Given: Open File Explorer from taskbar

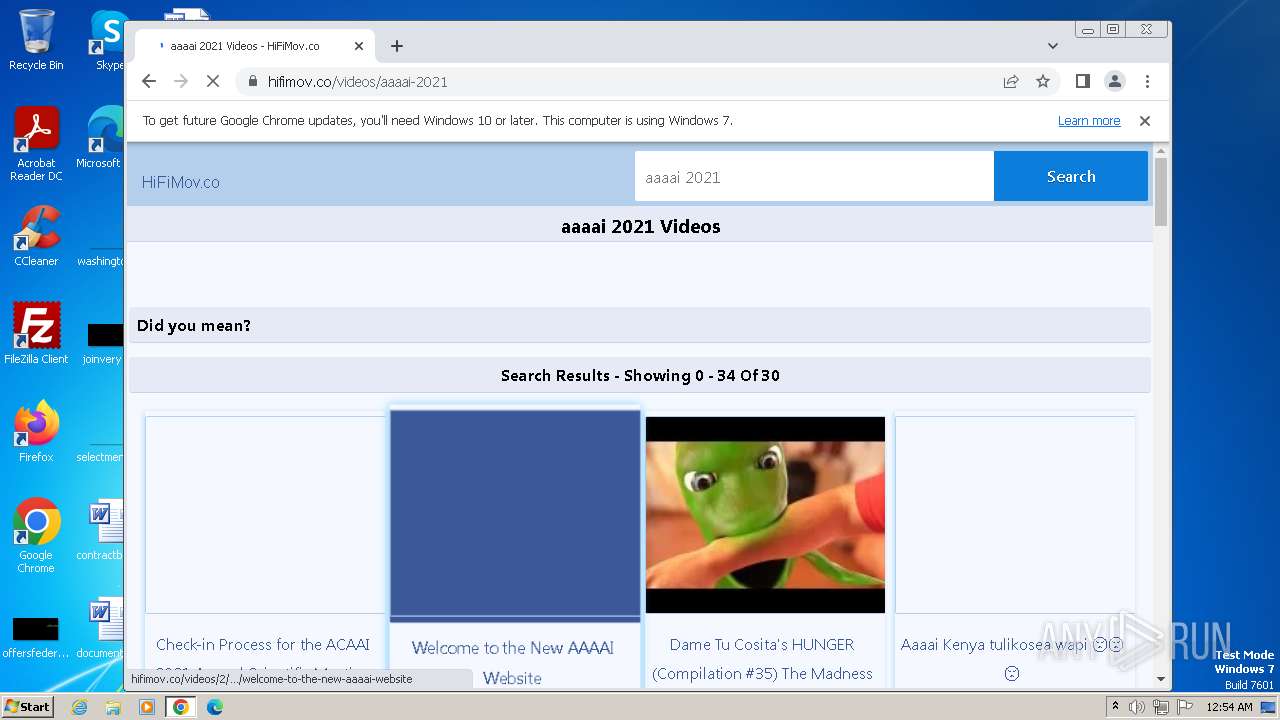Looking at the screenshot, I should point(113,707).
